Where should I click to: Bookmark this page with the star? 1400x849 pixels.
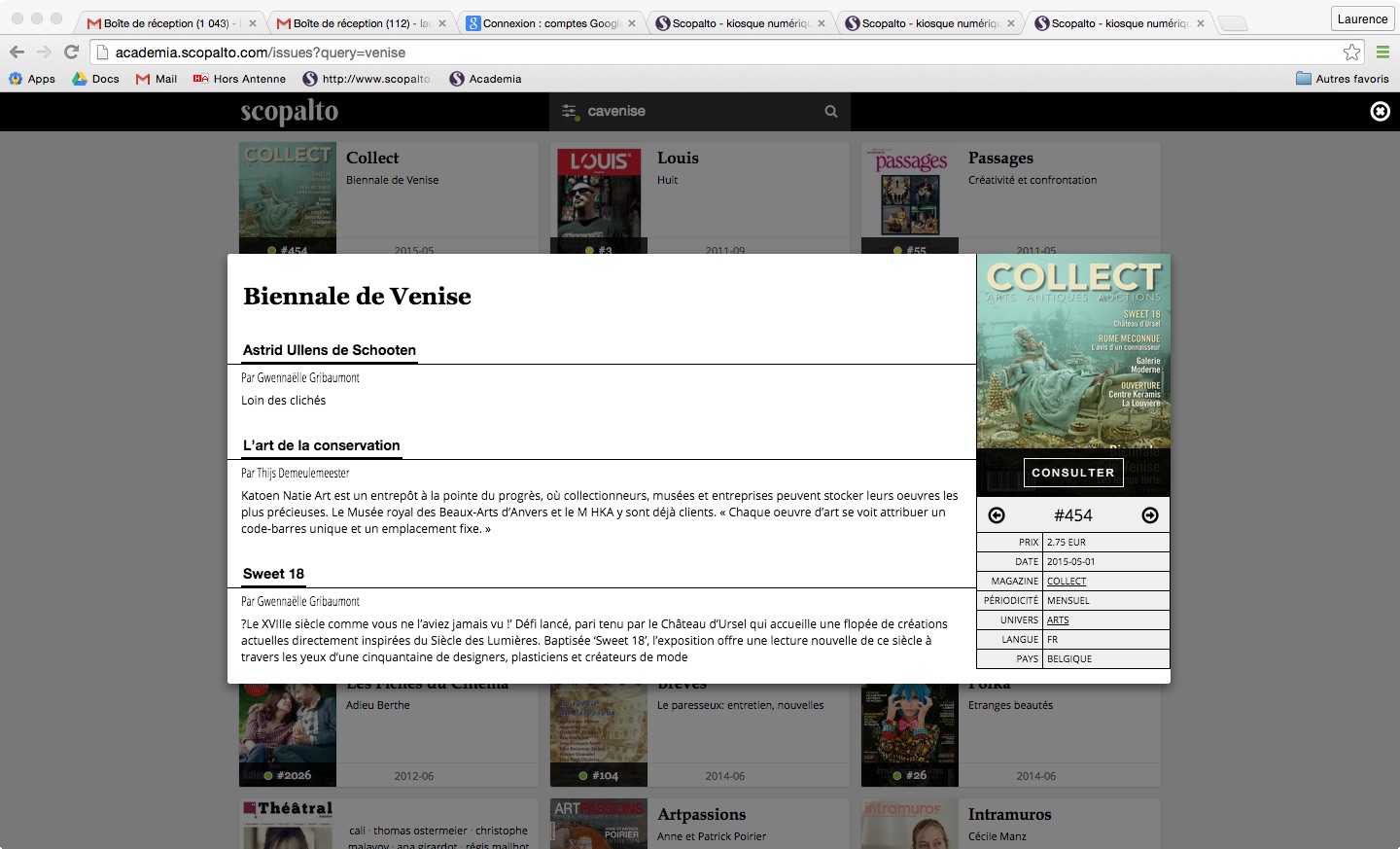pos(1351,53)
